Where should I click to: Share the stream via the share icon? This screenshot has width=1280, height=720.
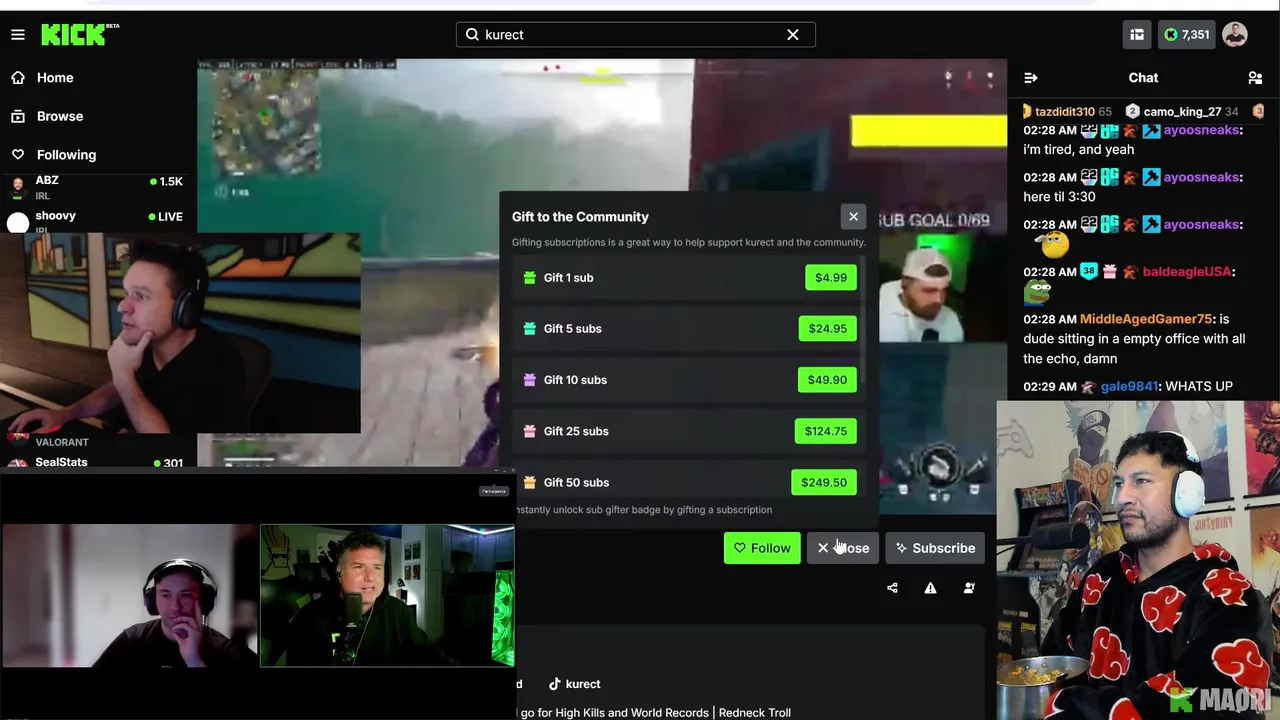pyautogui.click(x=892, y=588)
